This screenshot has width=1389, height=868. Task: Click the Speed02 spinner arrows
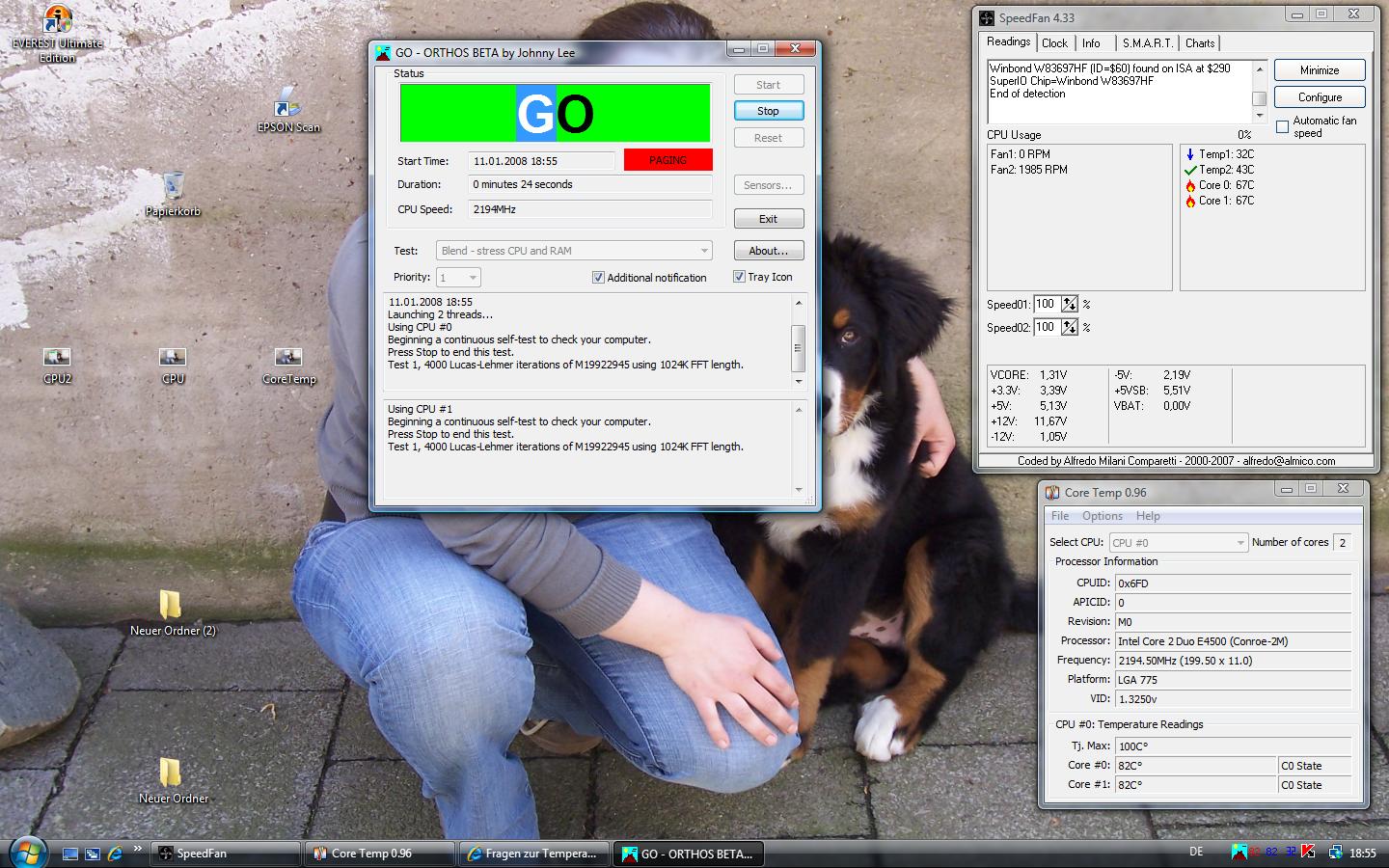click(1070, 327)
